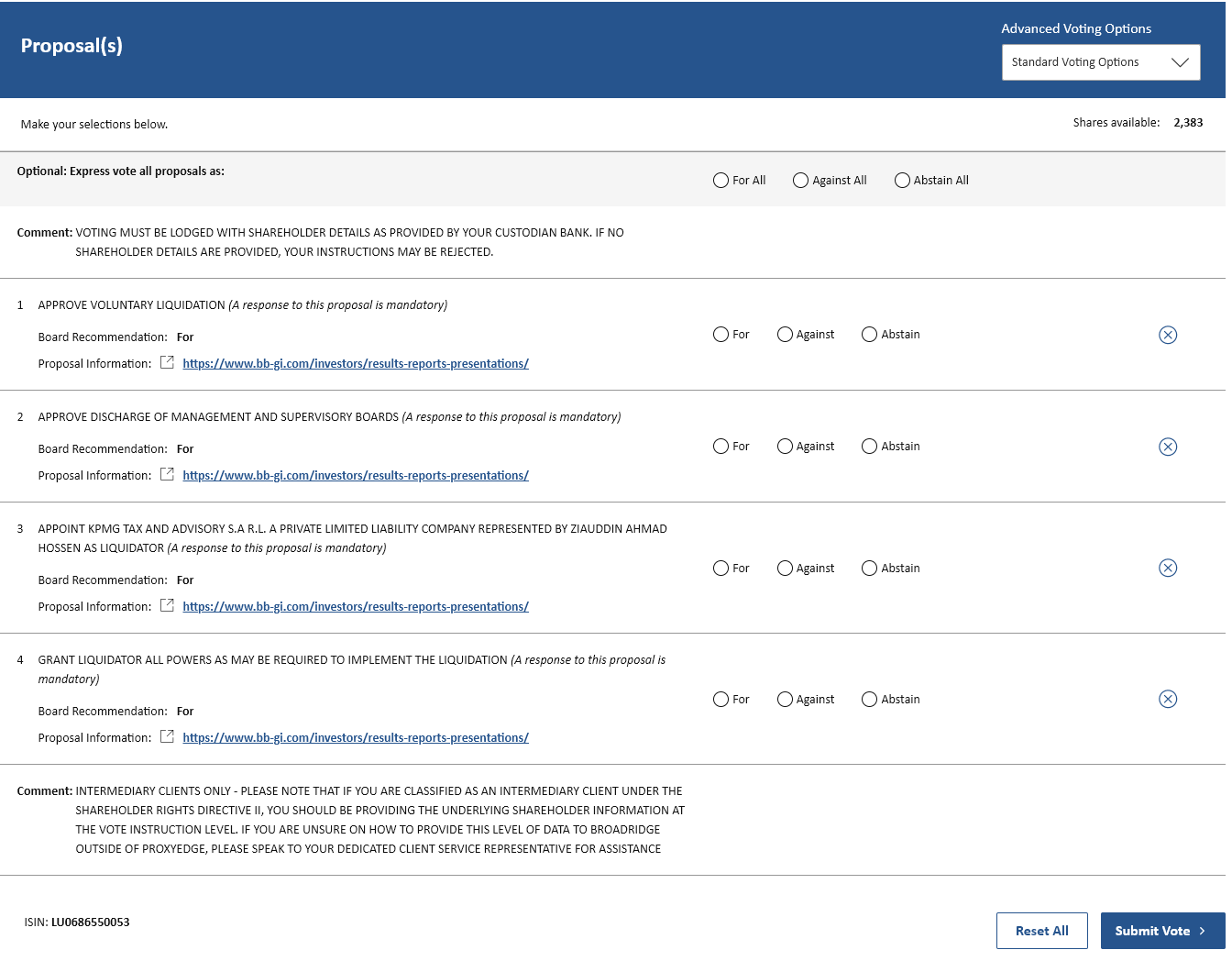1232x961 pixels.
Task: Submit the vote with Submit Vote button
Action: click(1162, 931)
